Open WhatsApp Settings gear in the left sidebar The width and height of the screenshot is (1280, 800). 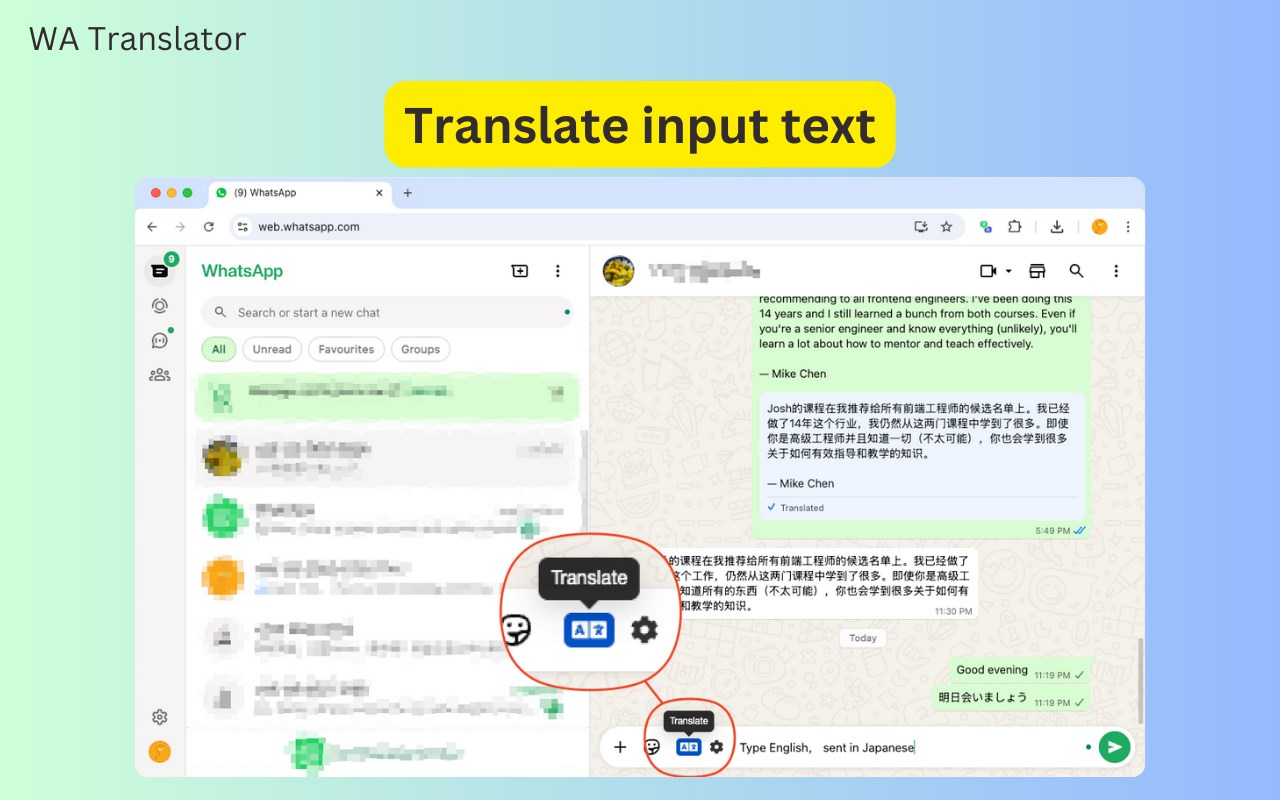[x=160, y=717]
